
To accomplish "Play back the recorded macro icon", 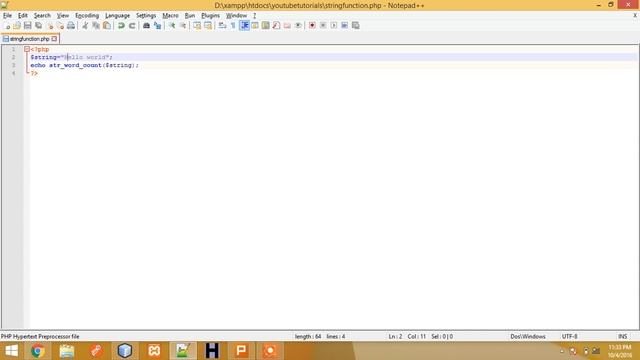I will coord(334,25).
